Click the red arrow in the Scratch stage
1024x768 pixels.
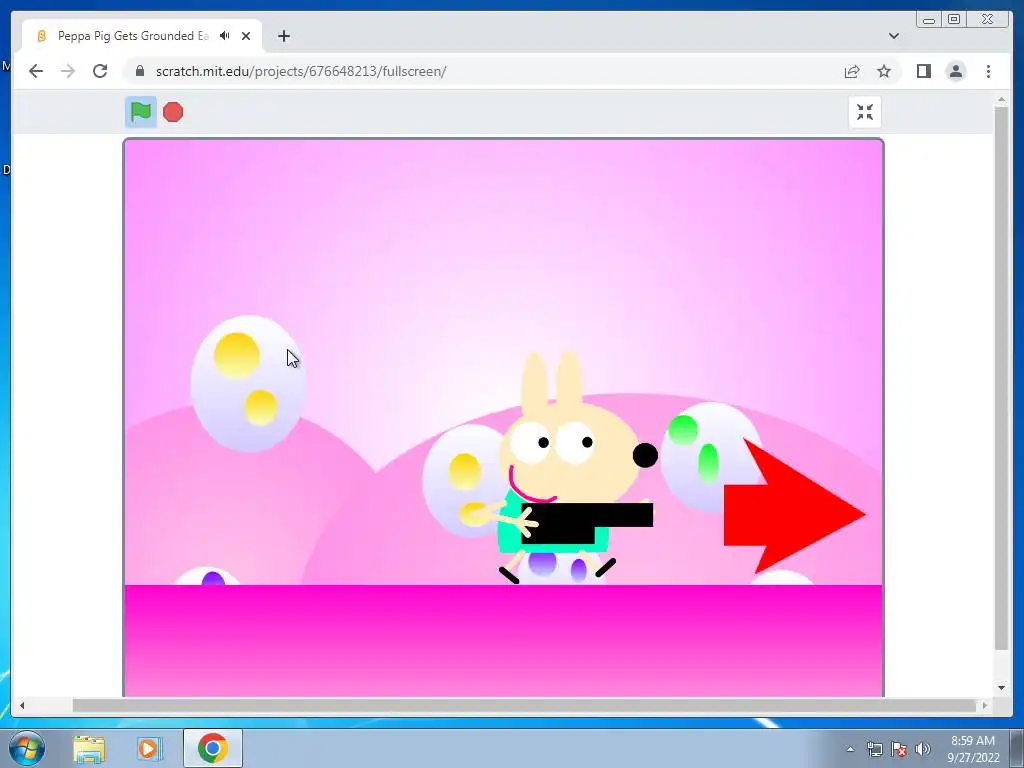[794, 507]
